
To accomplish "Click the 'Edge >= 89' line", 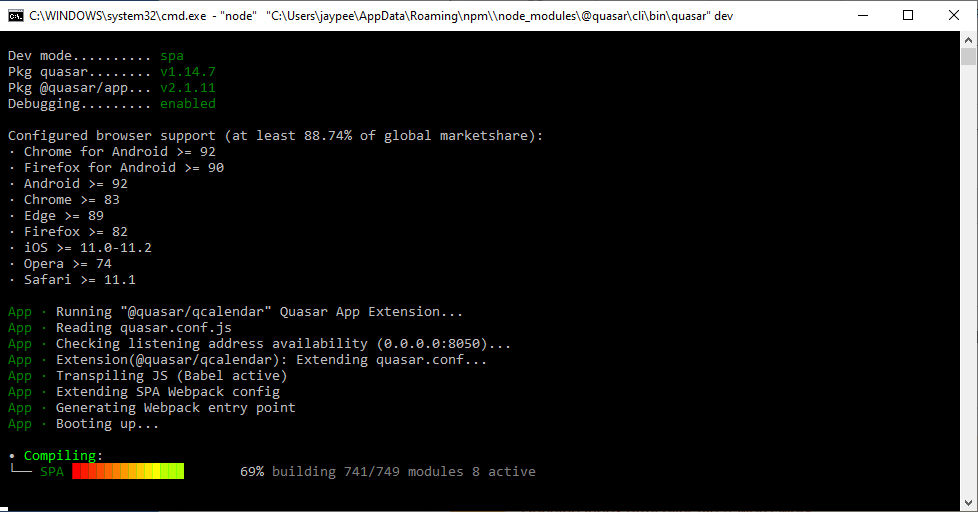I will click(56, 216).
